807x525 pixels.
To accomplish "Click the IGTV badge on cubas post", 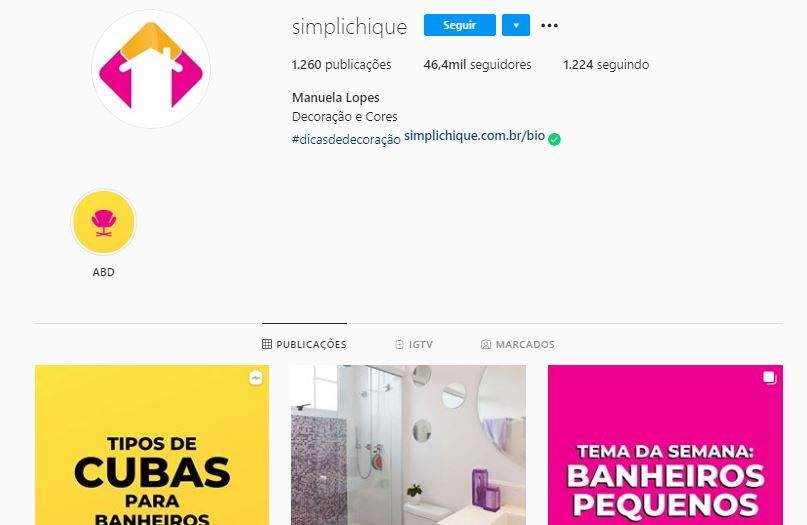I will [x=256, y=378].
